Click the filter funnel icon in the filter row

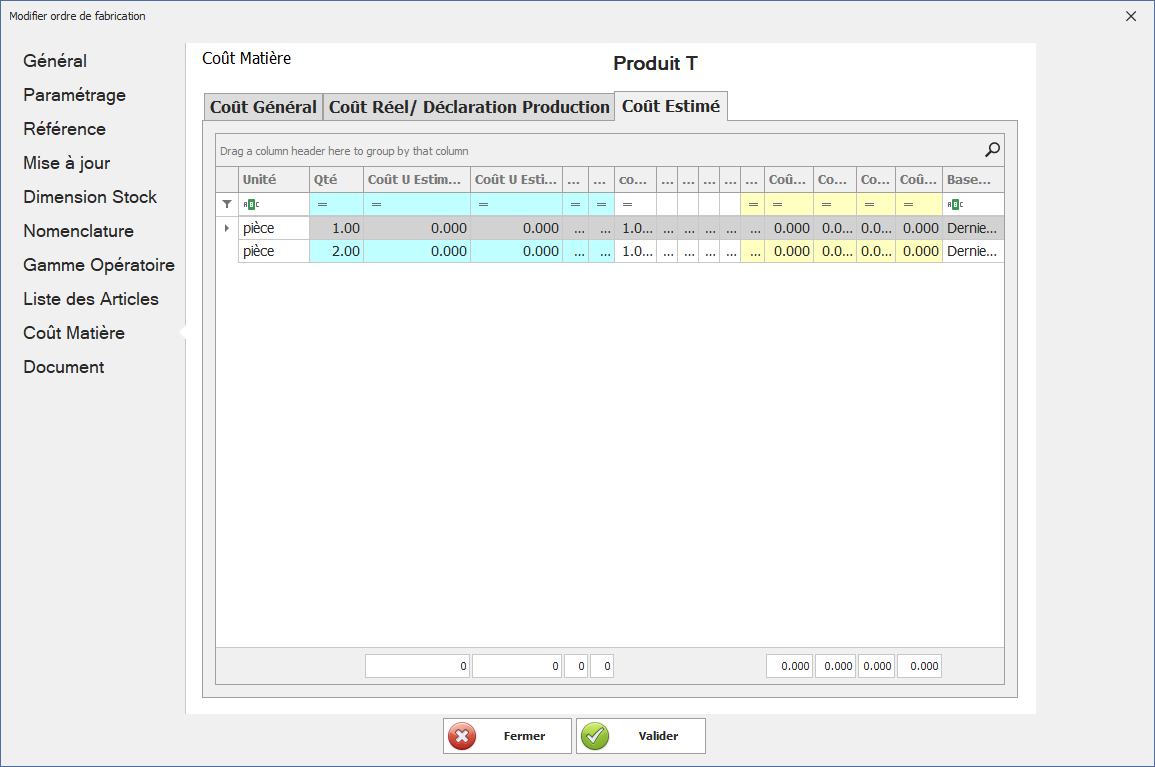pyautogui.click(x=227, y=204)
